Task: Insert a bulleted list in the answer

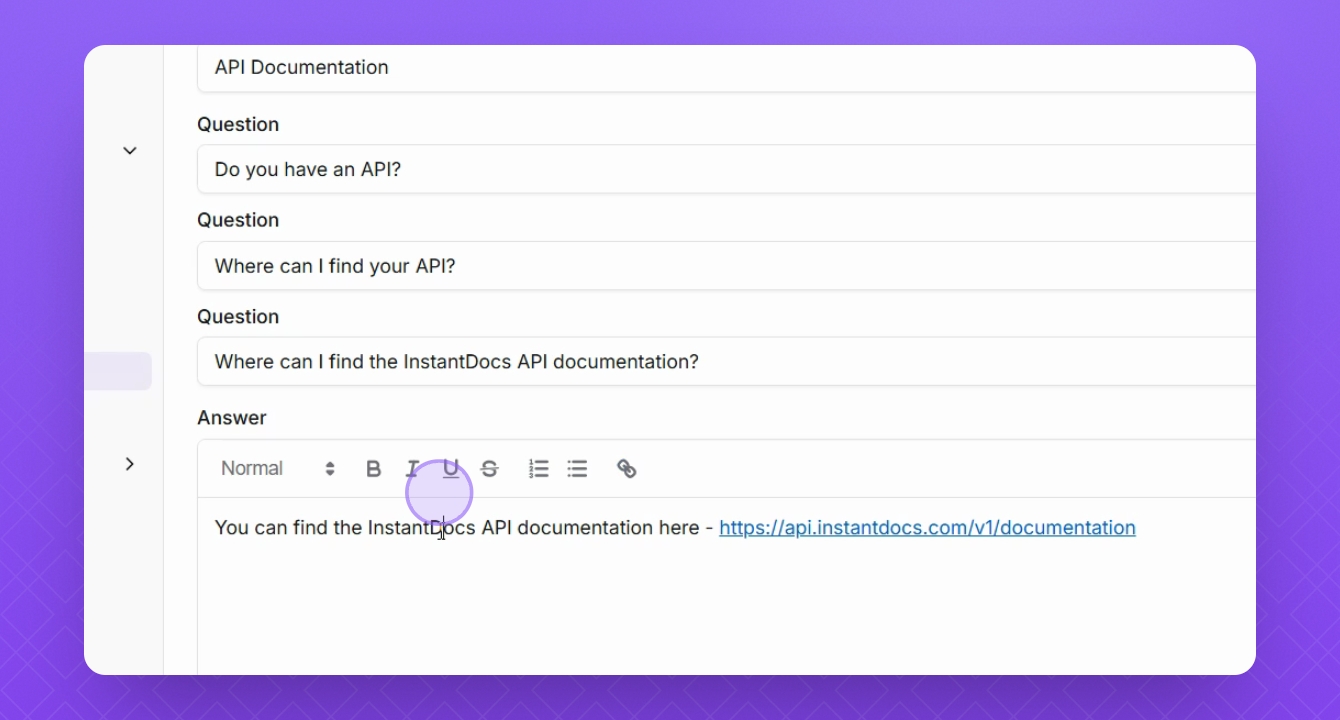Action: click(577, 468)
